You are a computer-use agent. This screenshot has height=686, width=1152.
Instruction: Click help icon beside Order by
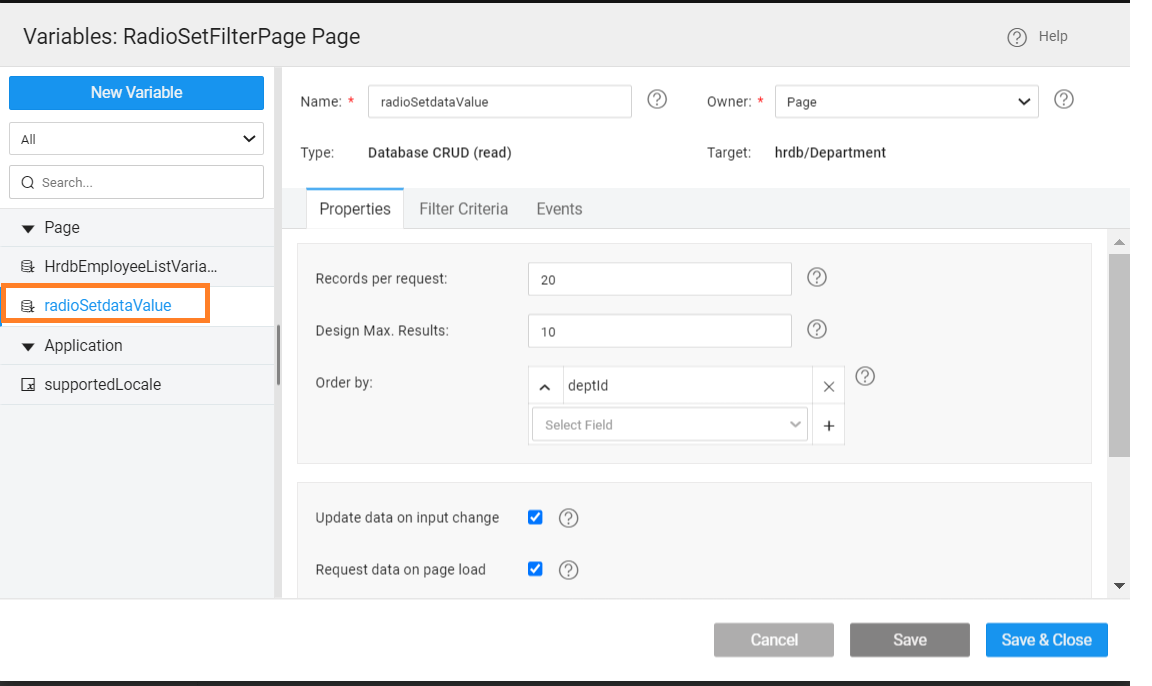(866, 376)
